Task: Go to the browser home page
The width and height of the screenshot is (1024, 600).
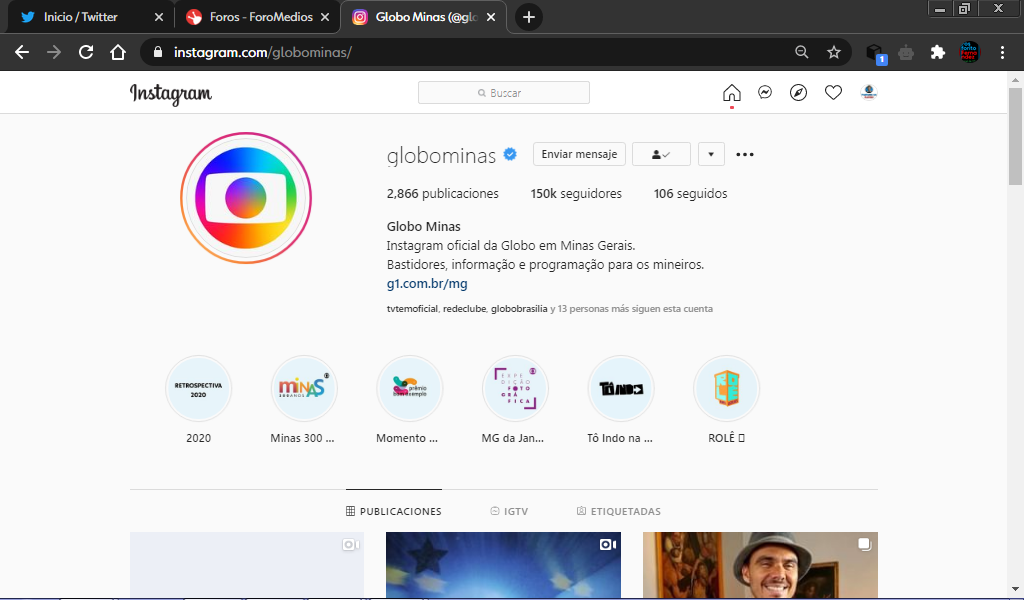Action: pyautogui.click(x=118, y=52)
